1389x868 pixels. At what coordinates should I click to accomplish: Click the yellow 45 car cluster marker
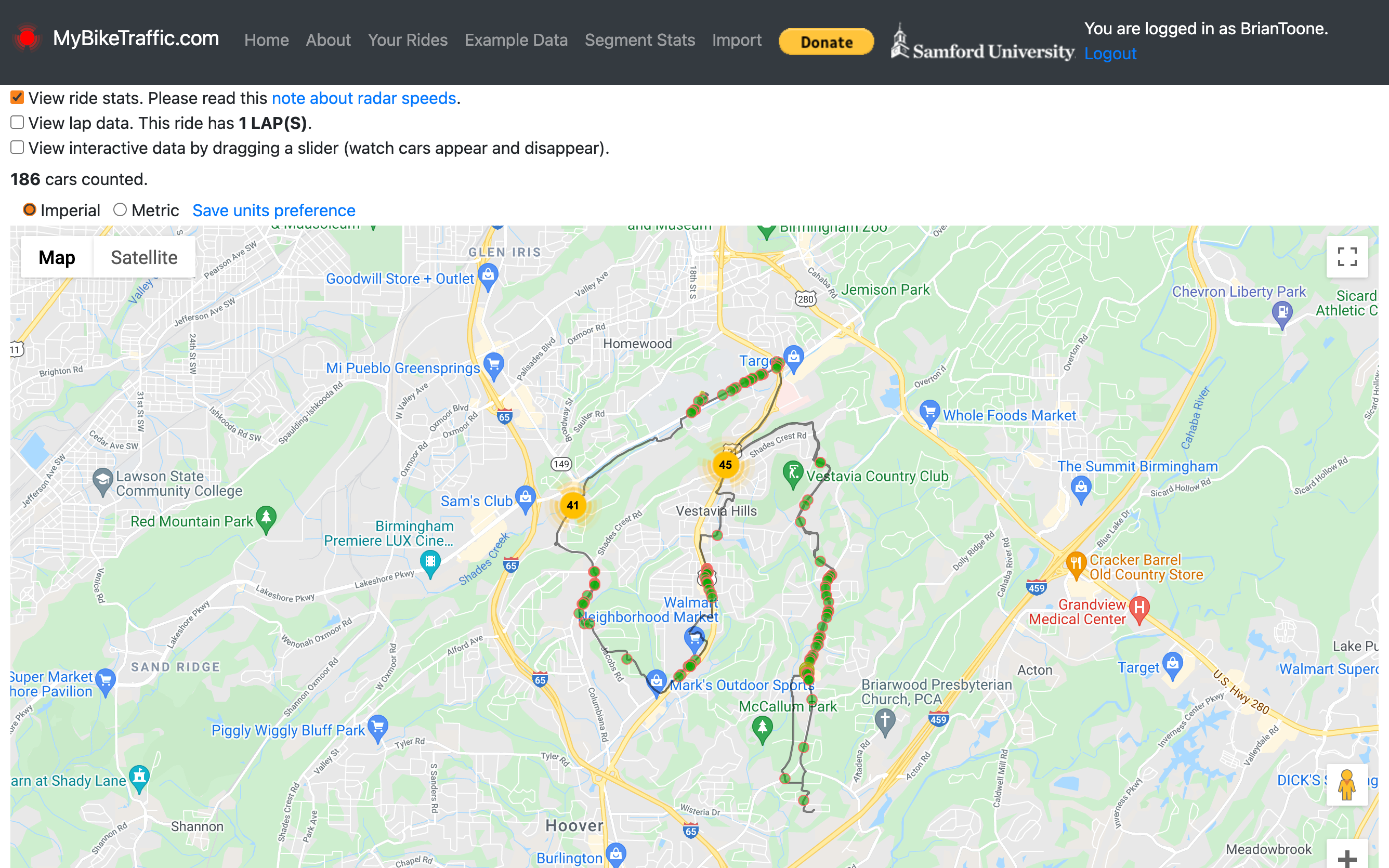coord(726,465)
